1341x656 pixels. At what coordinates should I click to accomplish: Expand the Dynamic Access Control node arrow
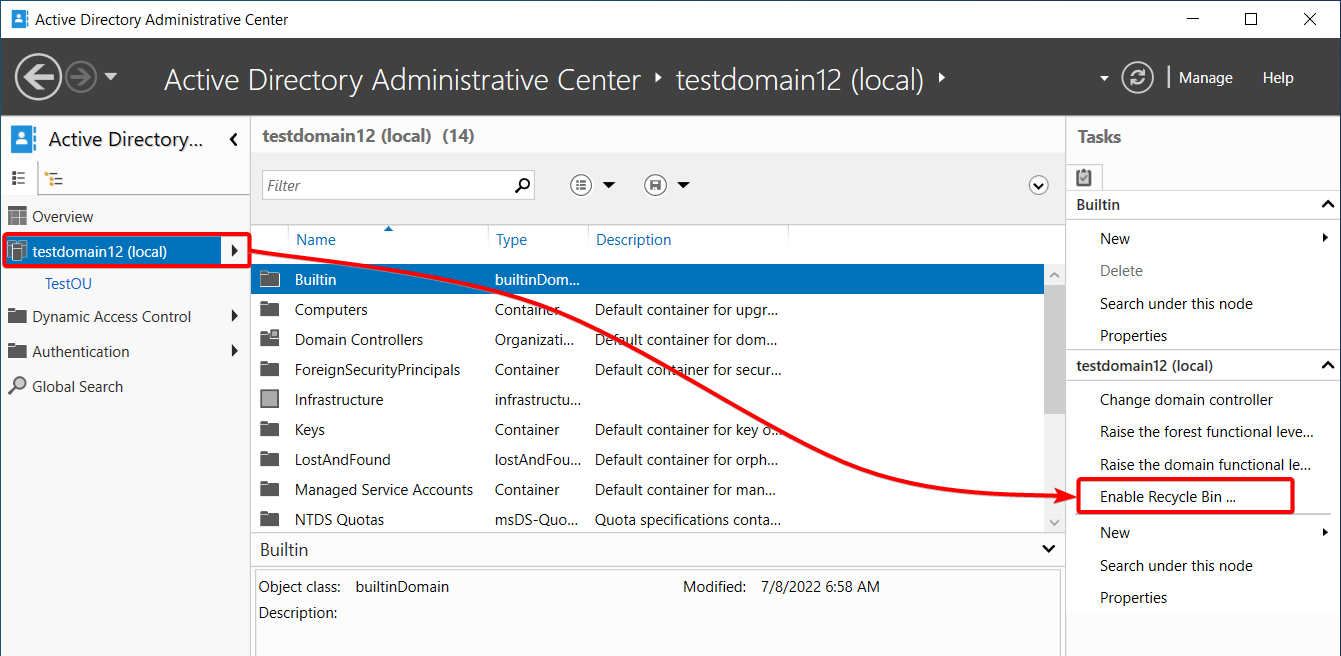(235, 316)
